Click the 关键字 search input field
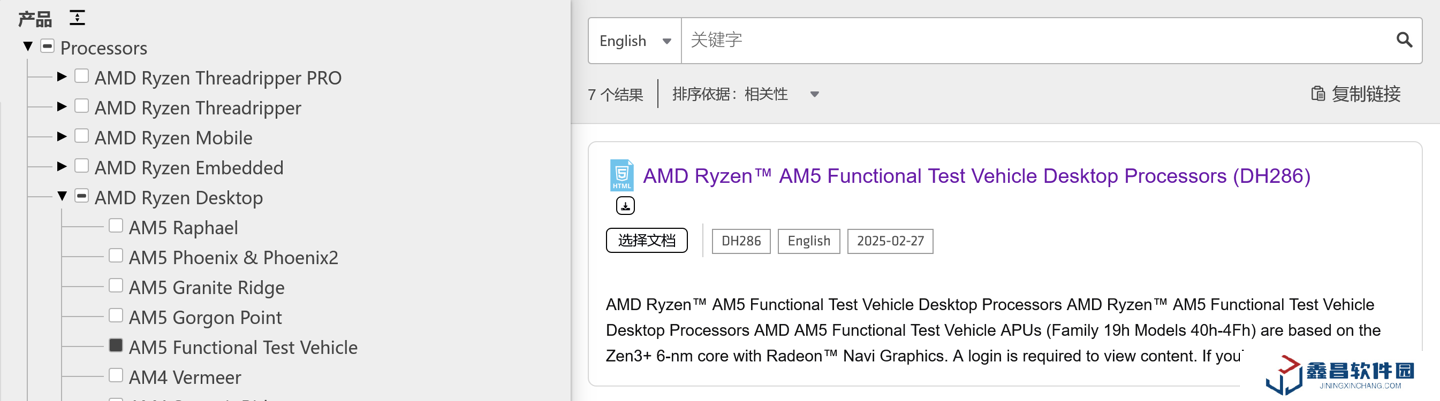The height and width of the screenshot is (401, 1440). (x=1035, y=41)
